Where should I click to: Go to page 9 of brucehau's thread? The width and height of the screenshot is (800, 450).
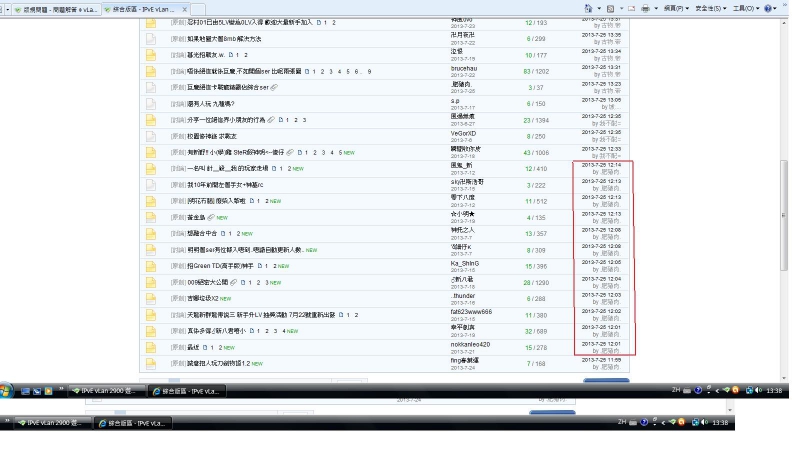[x=370, y=70]
